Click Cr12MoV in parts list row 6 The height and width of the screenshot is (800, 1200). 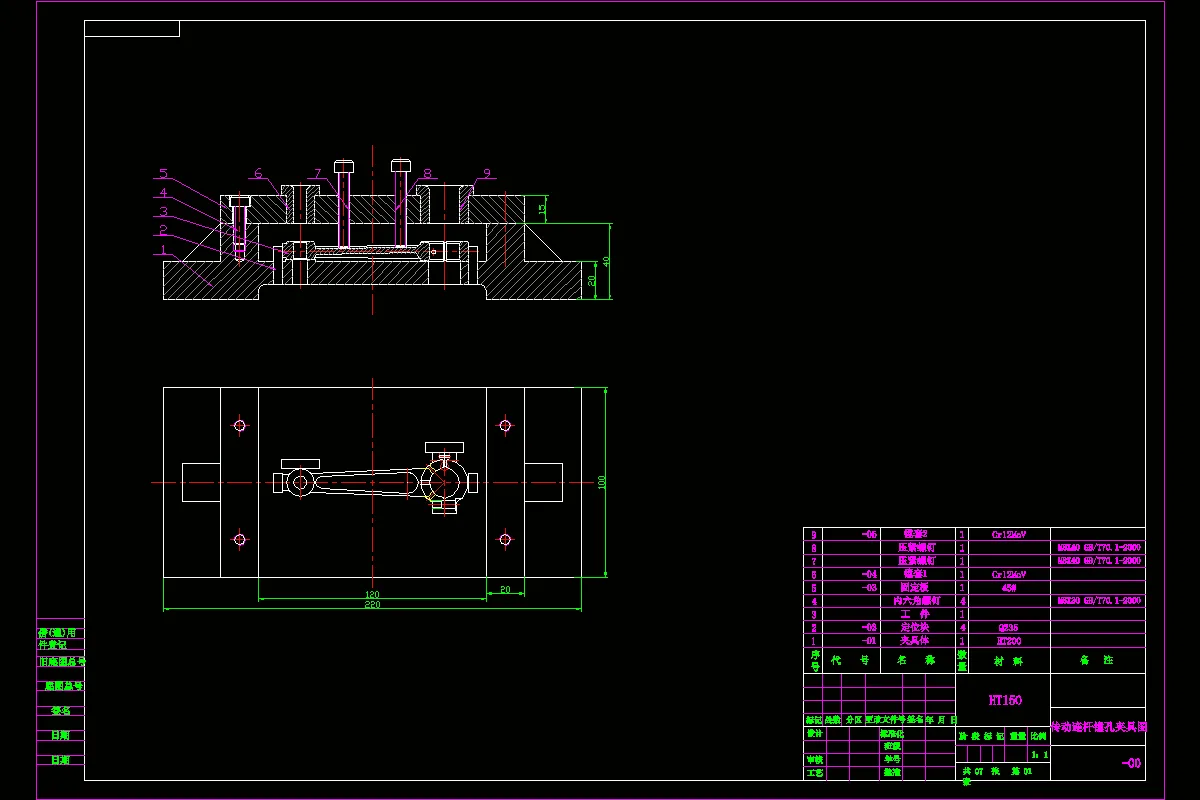point(1008,575)
